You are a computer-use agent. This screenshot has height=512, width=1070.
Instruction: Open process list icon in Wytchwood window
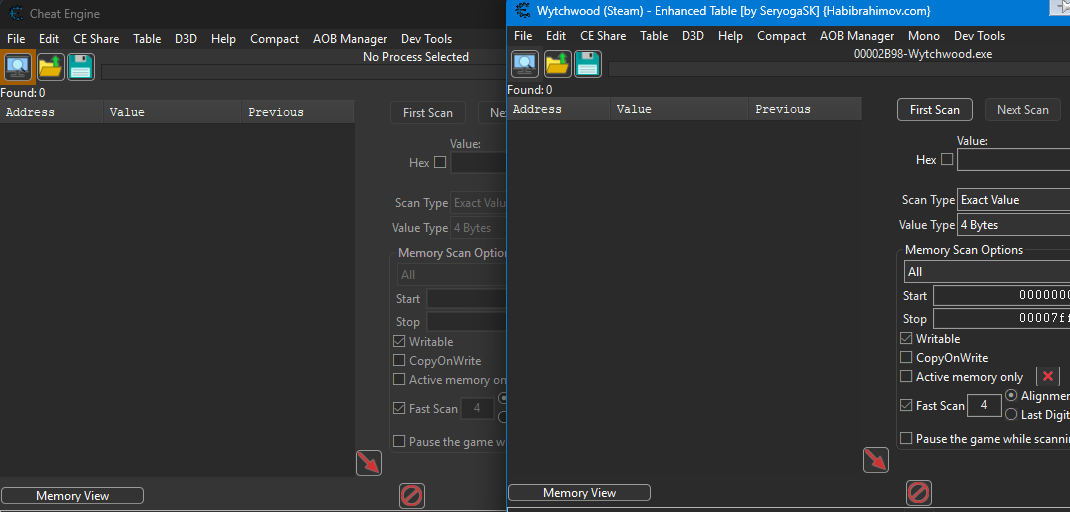pyautogui.click(x=525, y=64)
